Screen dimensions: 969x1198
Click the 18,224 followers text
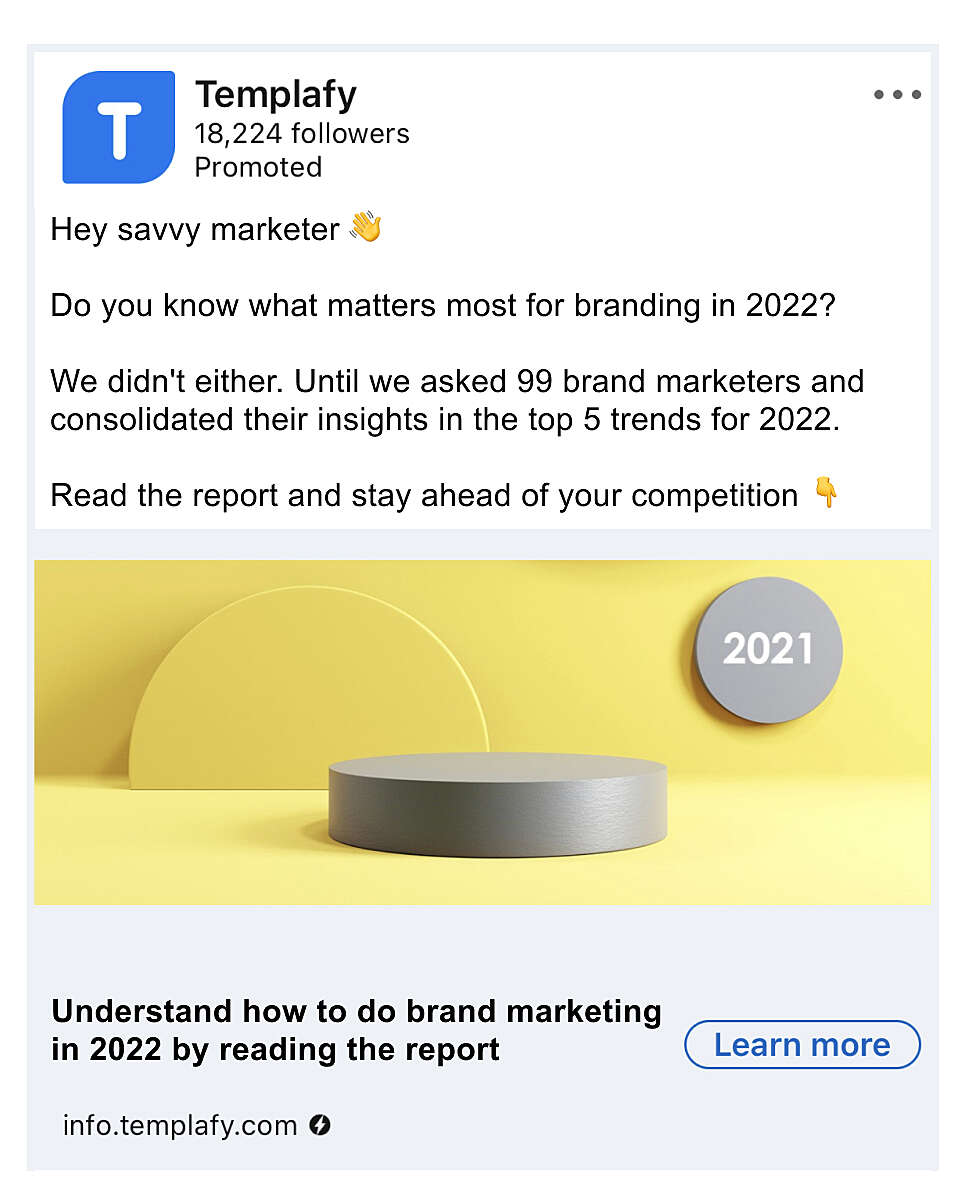pyautogui.click(x=302, y=134)
